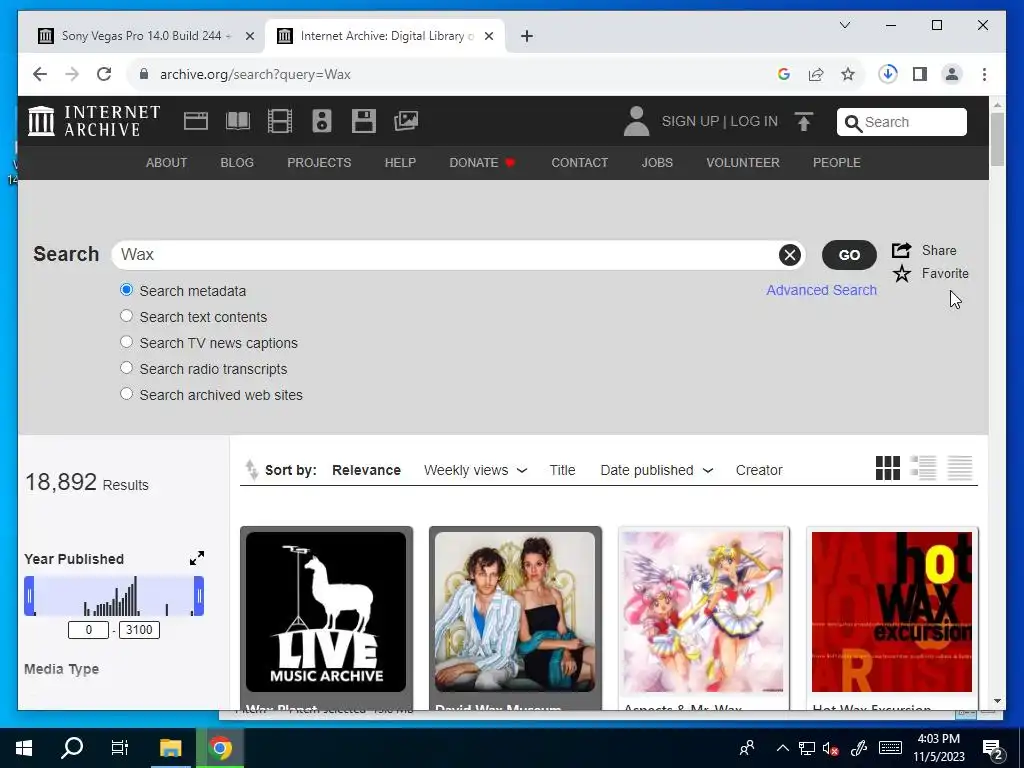This screenshot has height=768, width=1024.
Task: Open the BLOG menu item
Action: pyautogui.click(x=237, y=163)
